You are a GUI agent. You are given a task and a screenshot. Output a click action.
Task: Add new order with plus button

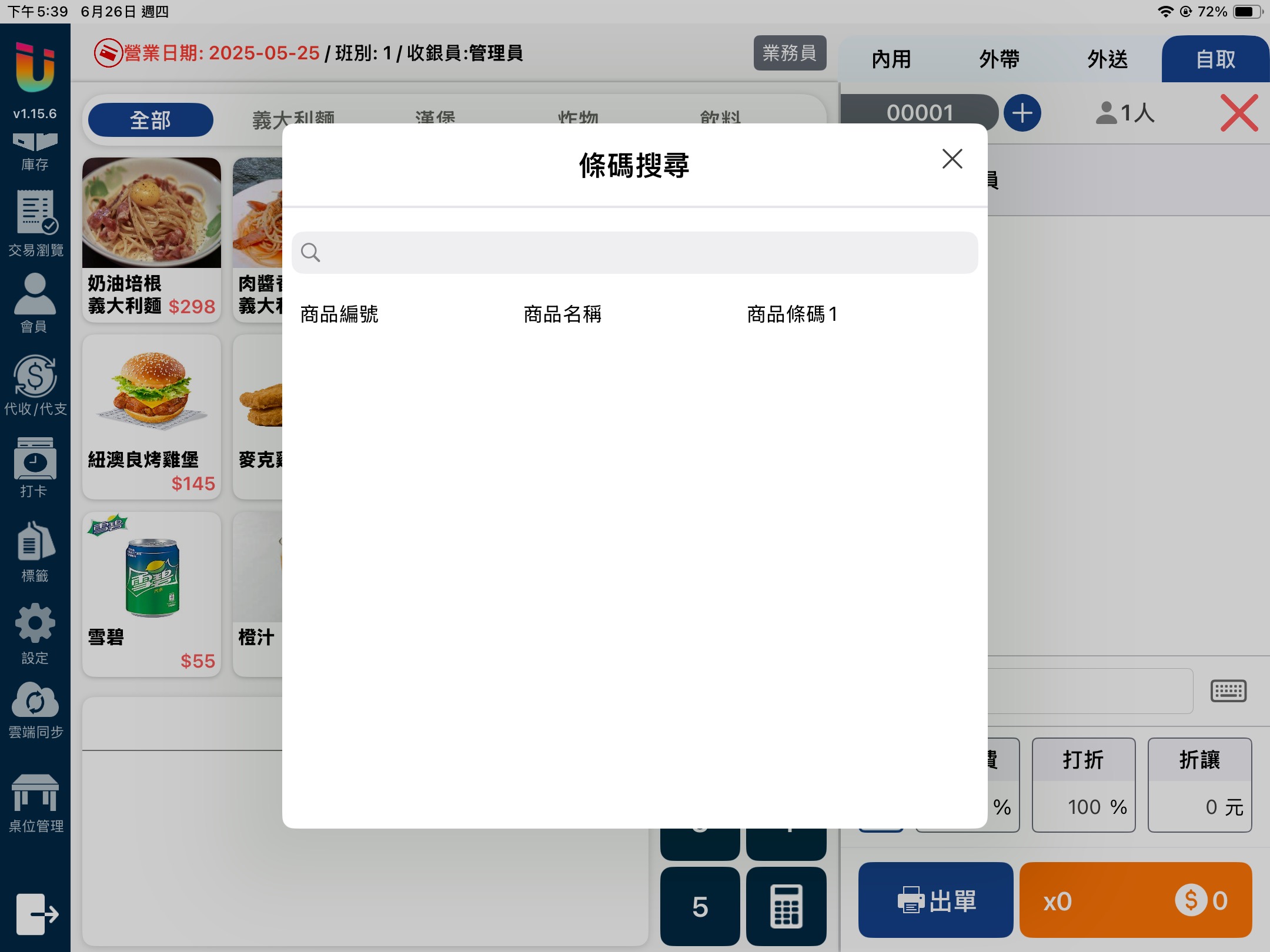pyautogui.click(x=1022, y=113)
